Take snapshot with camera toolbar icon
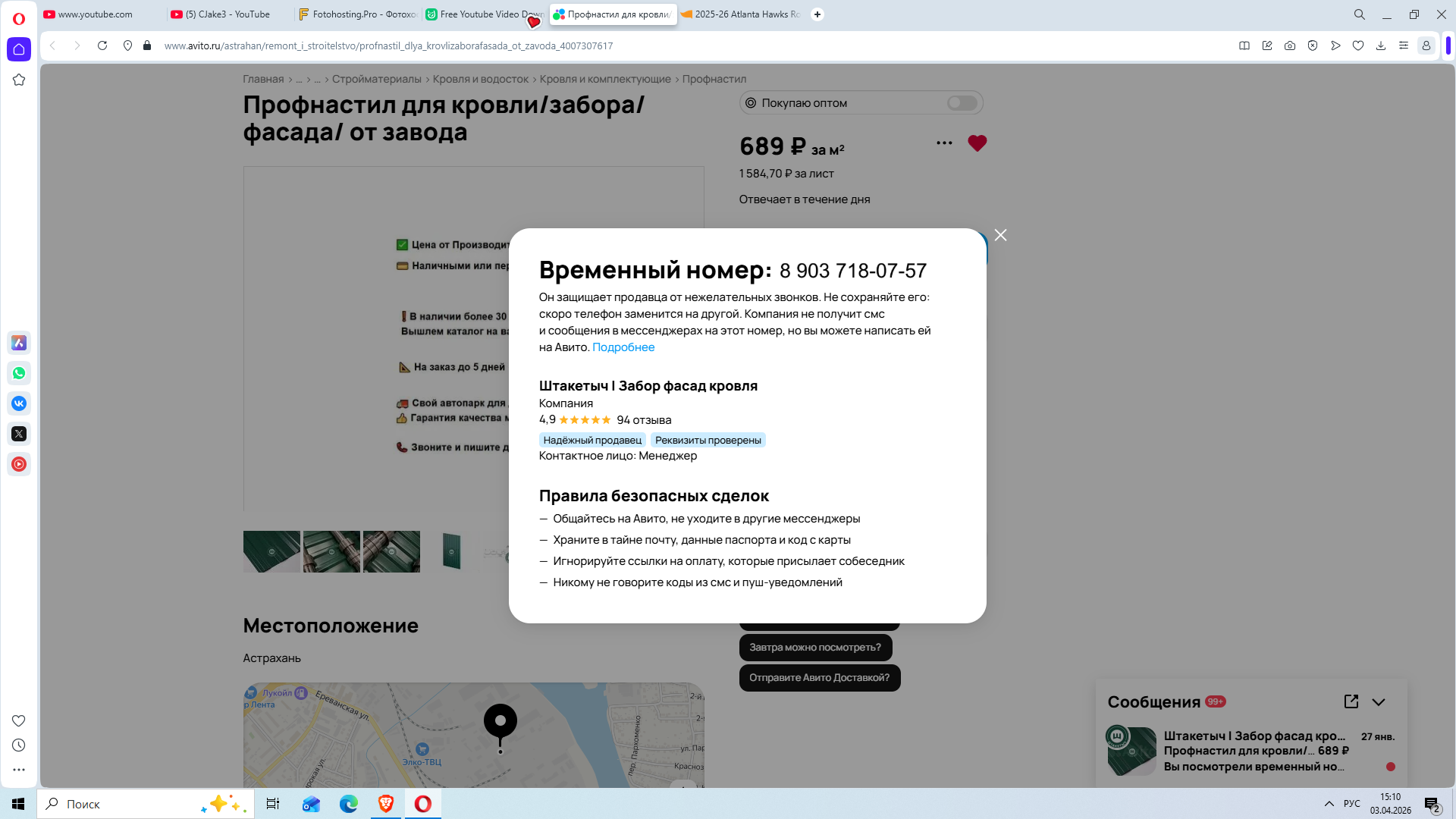 pos(1289,46)
